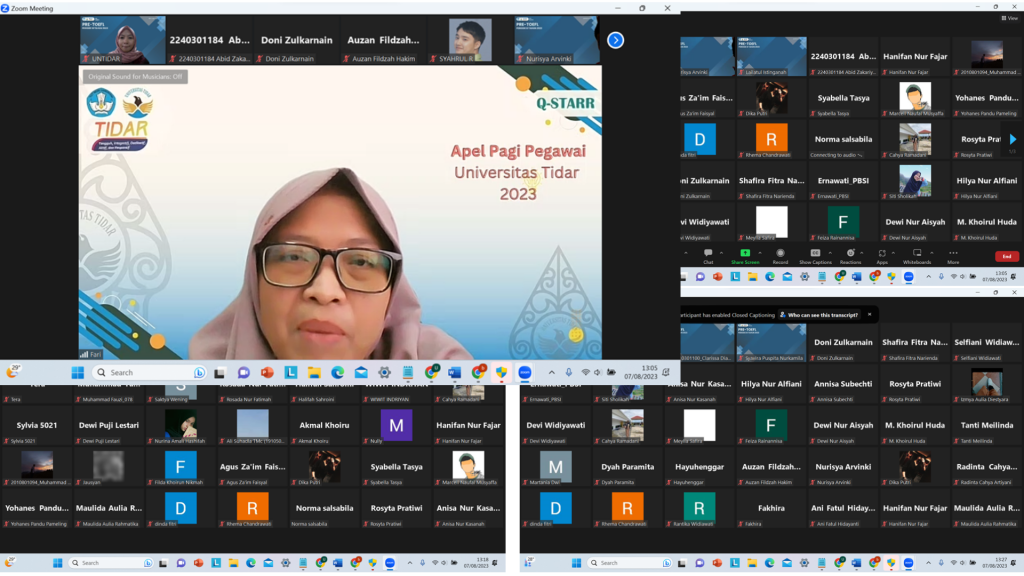The height and width of the screenshot is (576, 1024).
Task: Select the UNTIDAR participant thumbnail
Action: 123,40
